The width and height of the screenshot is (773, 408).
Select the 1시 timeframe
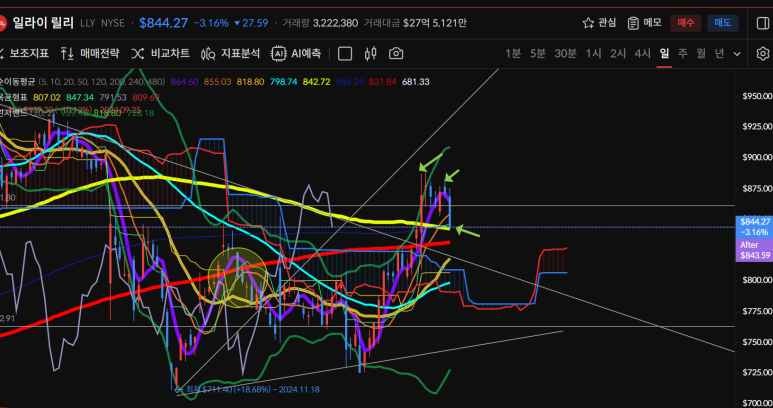[x=594, y=53]
